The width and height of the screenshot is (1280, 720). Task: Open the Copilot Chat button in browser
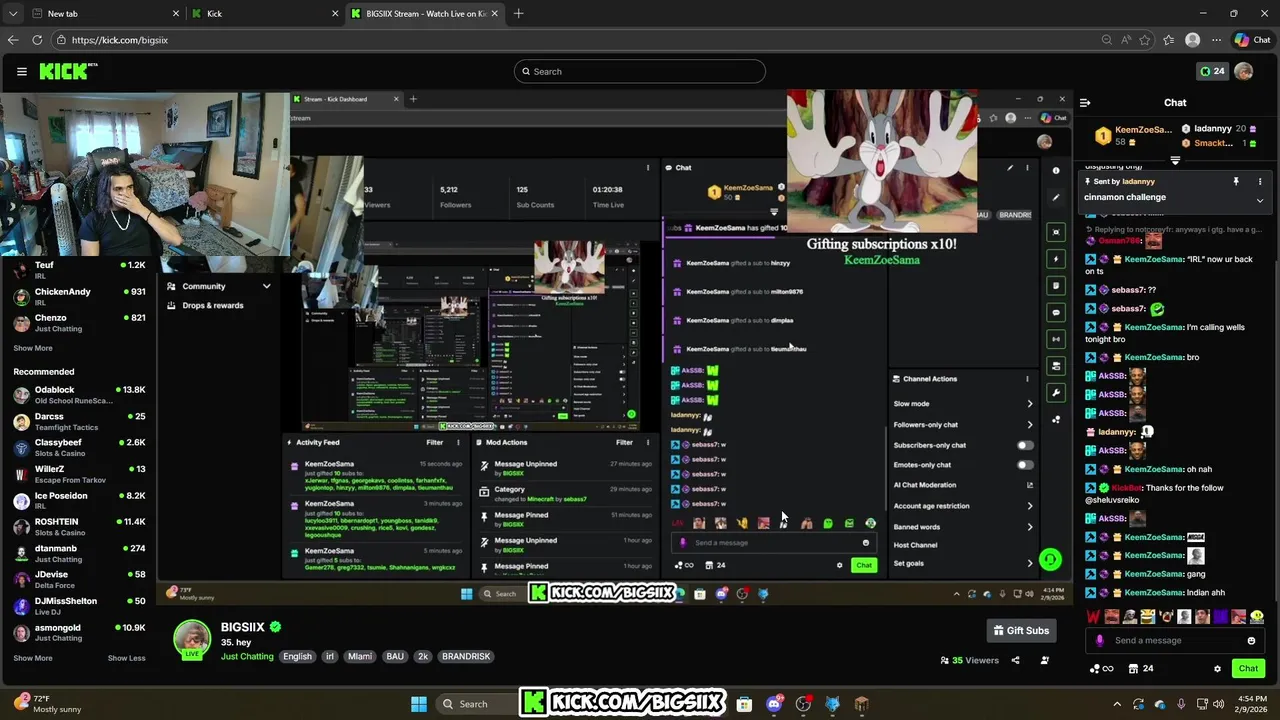[x=1252, y=40]
